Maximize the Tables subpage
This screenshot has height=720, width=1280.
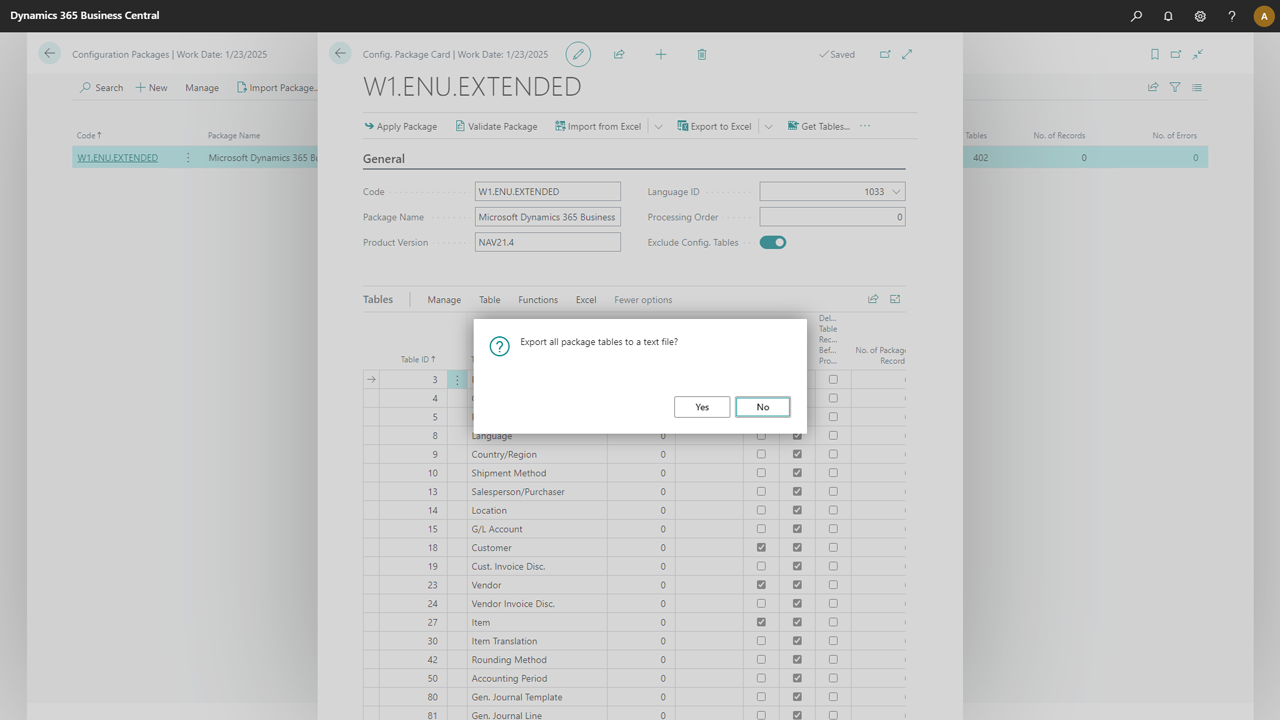[x=895, y=299]
